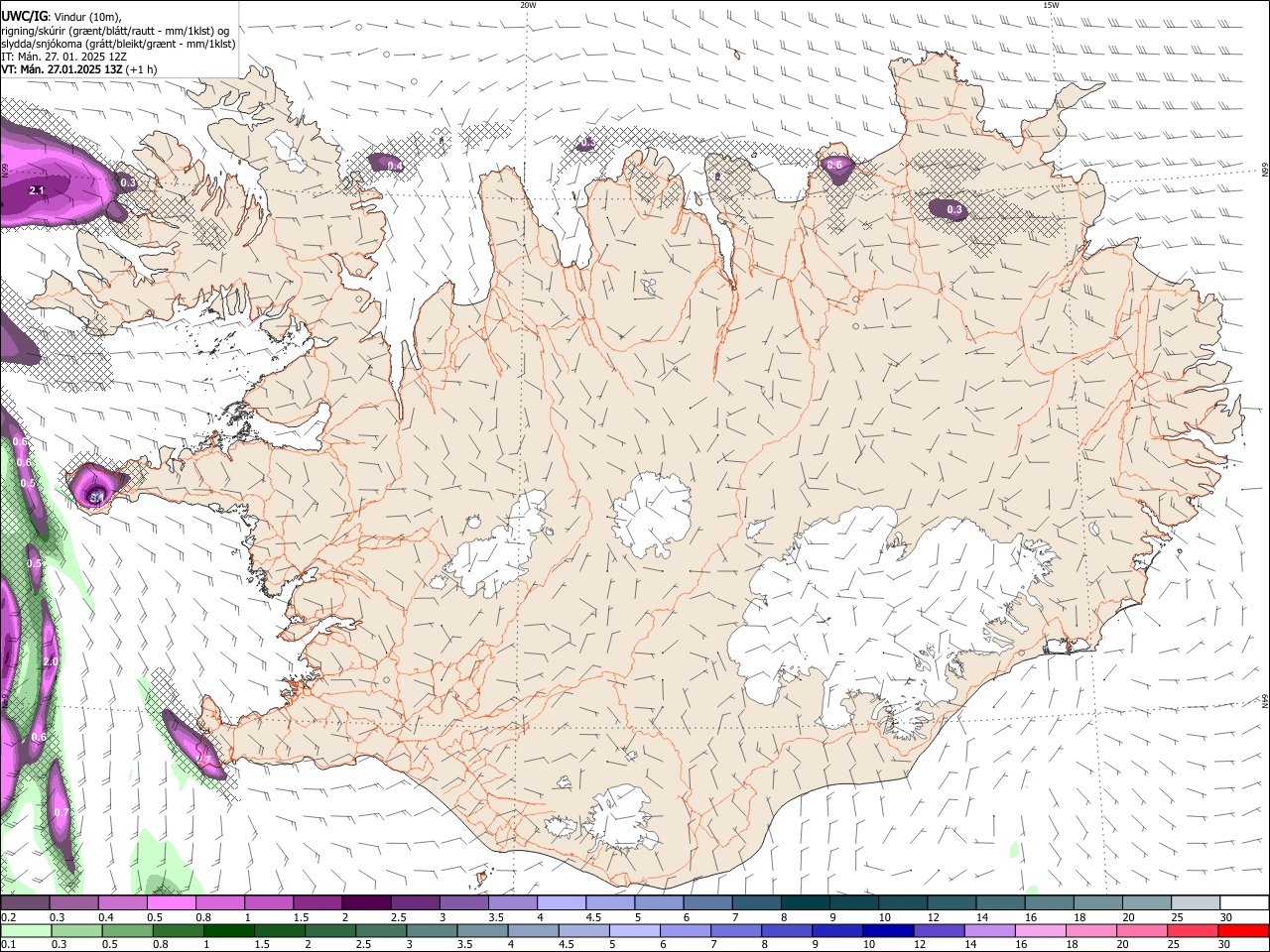Click the 0.4 snowfall value north of Westfjords

pos(394,166)
